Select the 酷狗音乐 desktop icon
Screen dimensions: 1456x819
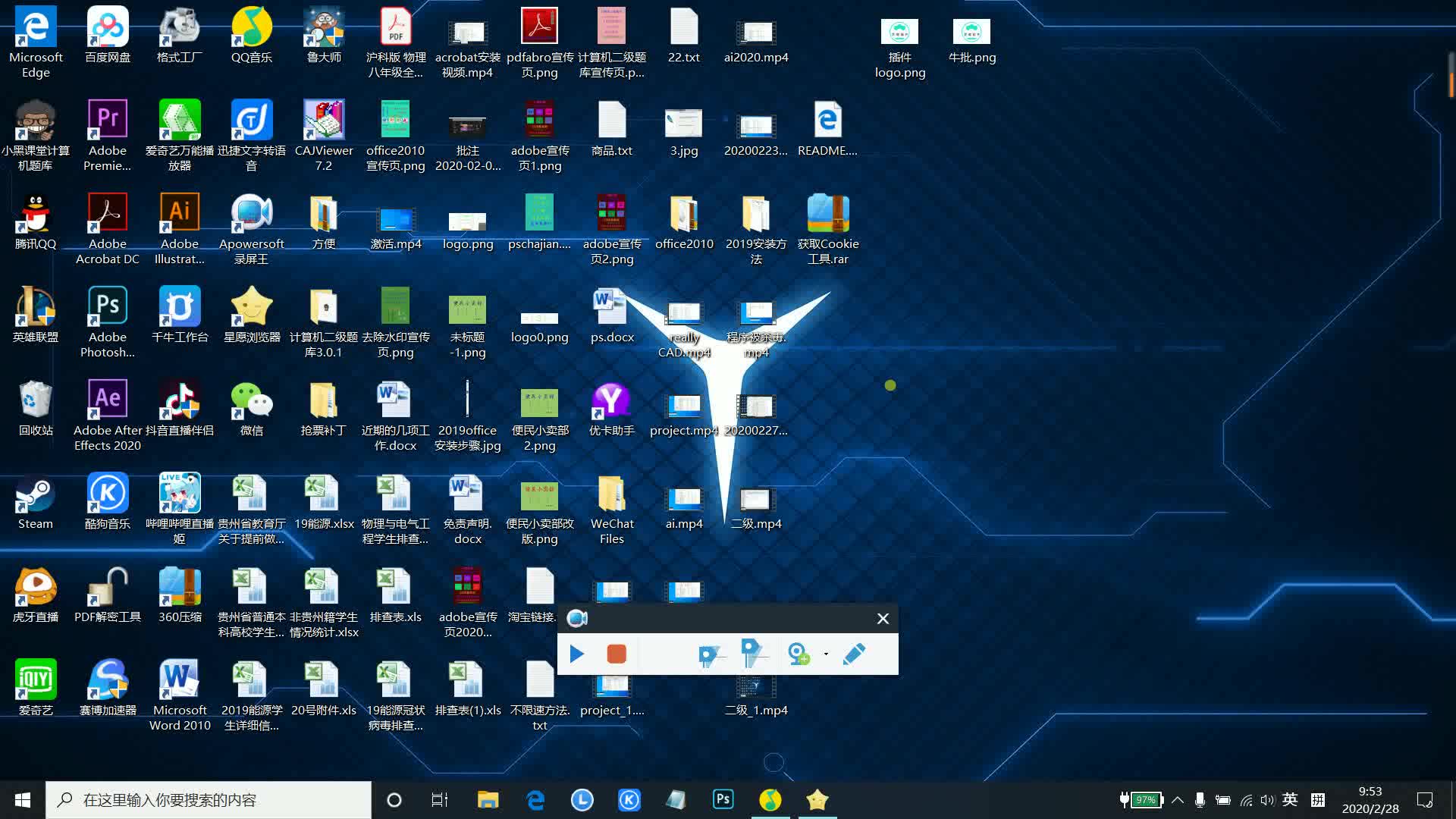pyautogui.click(x=108, y=501)
